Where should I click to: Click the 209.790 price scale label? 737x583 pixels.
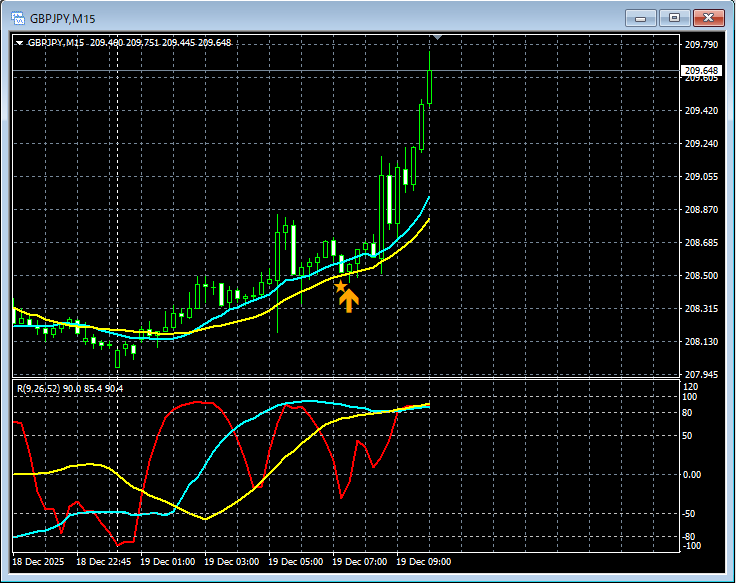700,45
